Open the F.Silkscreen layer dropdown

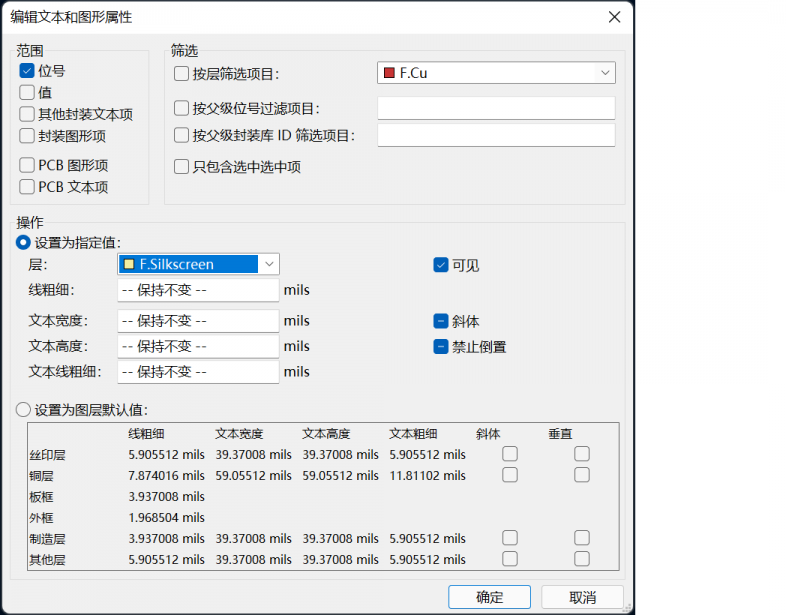[199, 264]
